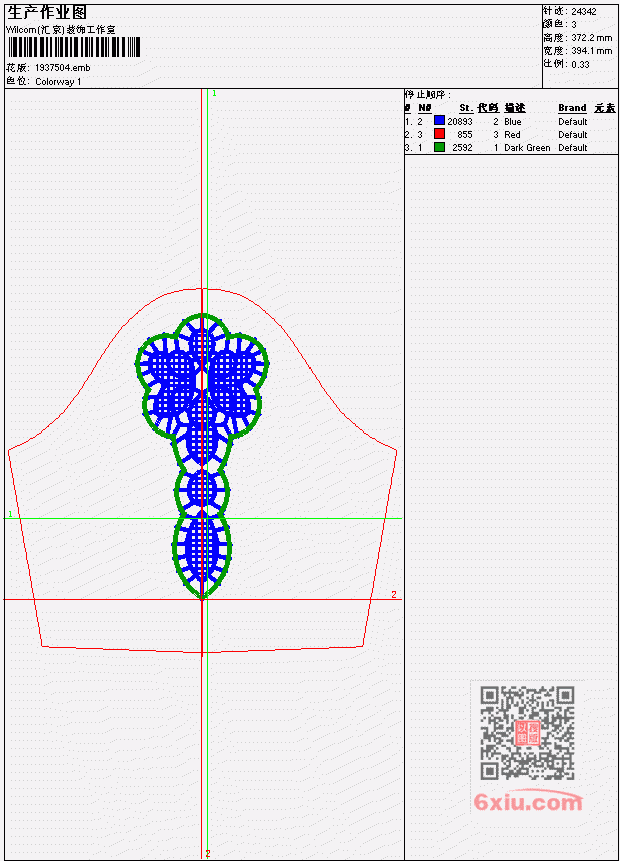The image size is (620, 861).
Task: Click the blue color swatch in the stop sequence
Action: [439, 120]
